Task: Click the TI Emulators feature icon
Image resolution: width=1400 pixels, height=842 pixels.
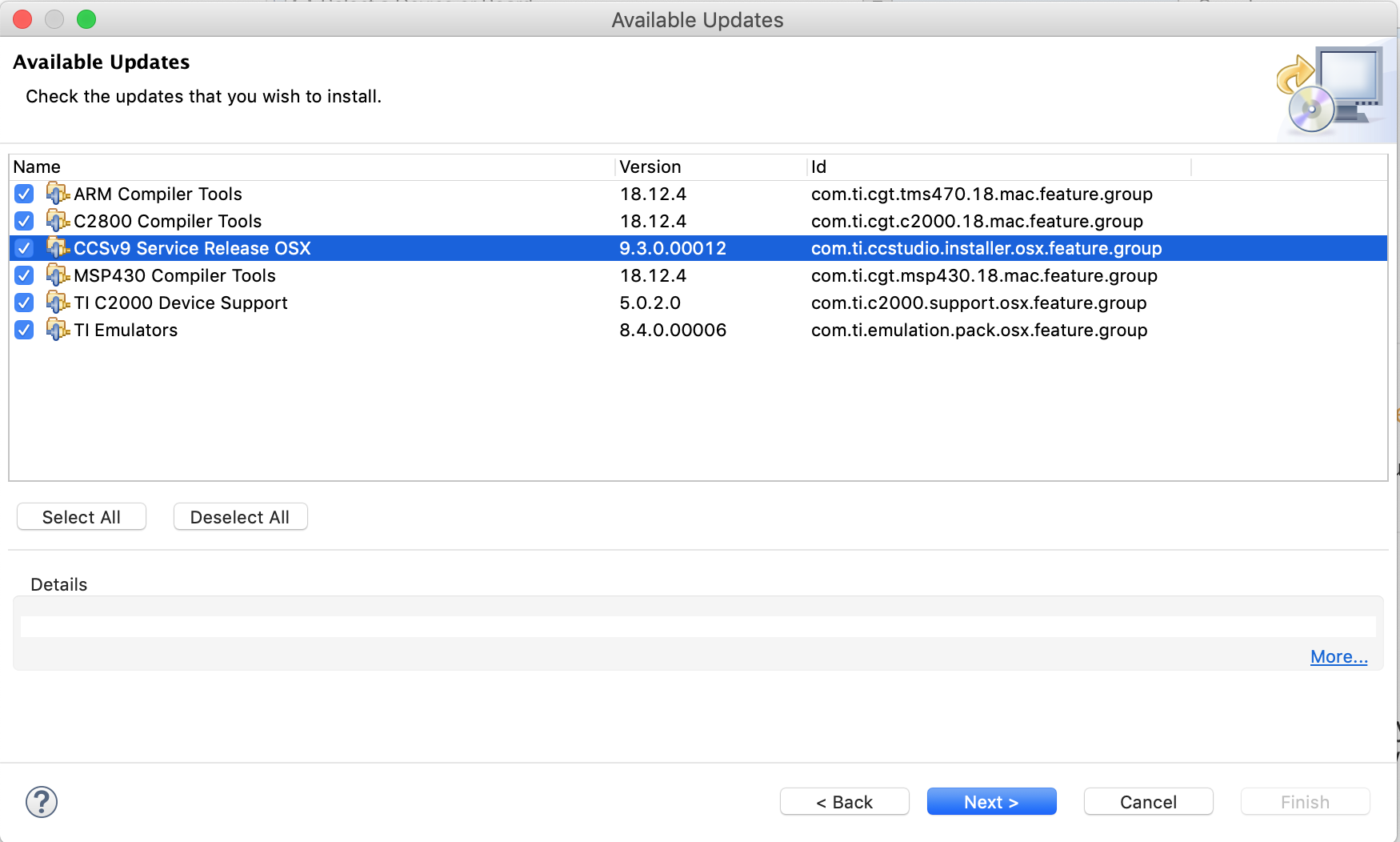Action: coord(58,330)
